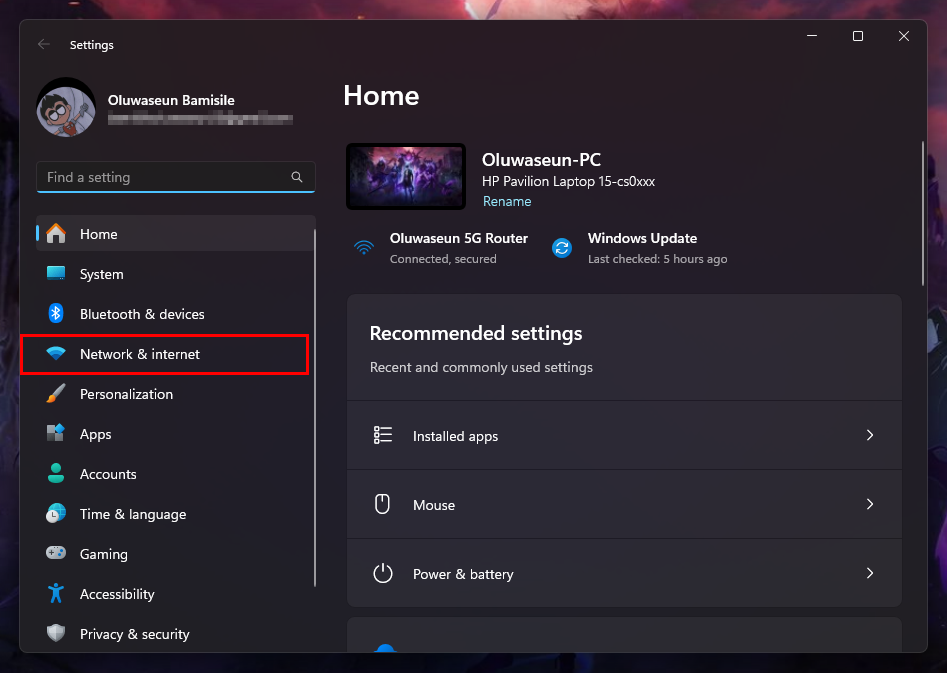Viewport: 947px width, 673px height.
Task: Click the desktop wallpaper thumbnail
Action: 406,176
